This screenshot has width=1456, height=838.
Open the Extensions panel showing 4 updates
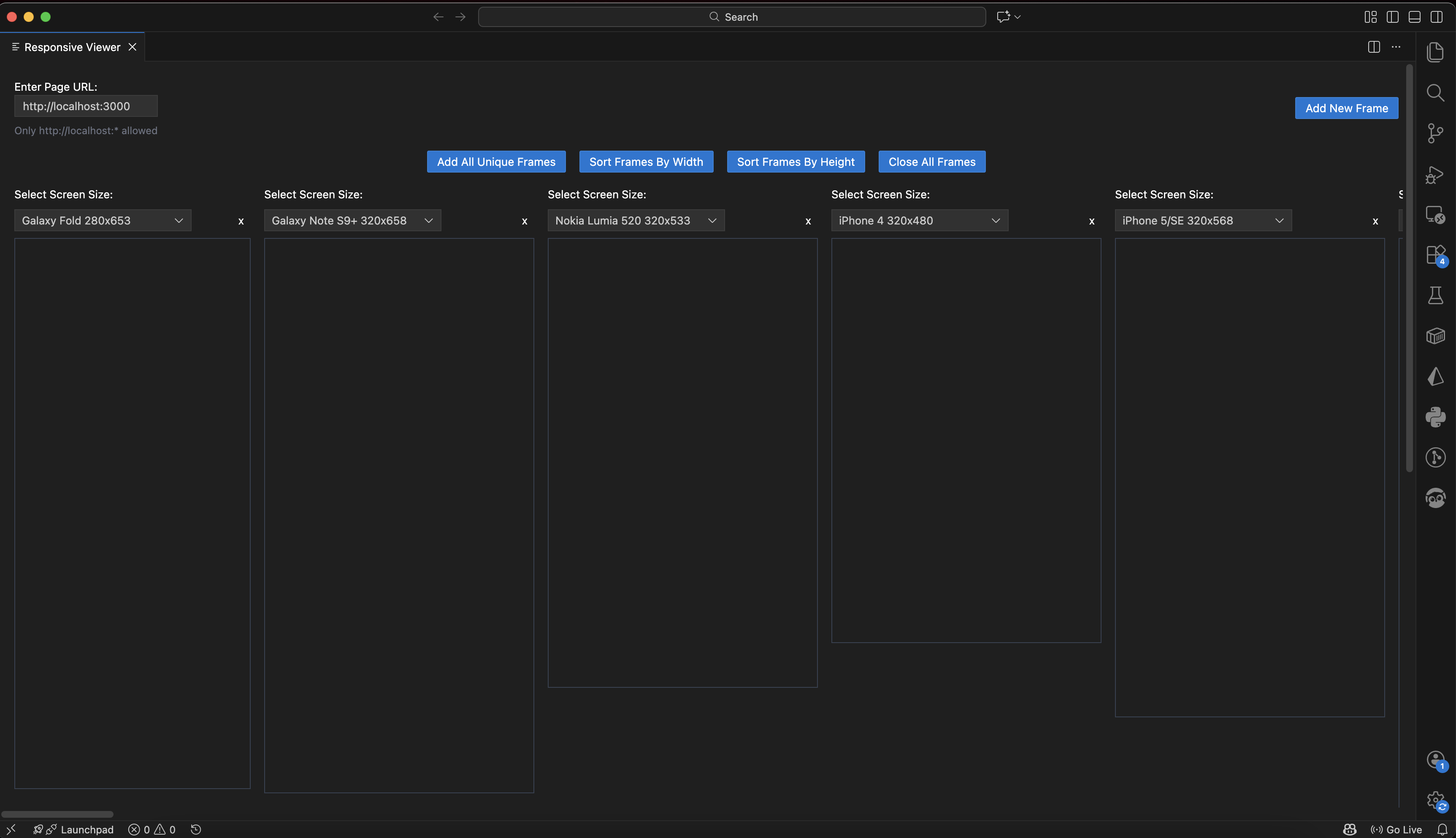pyautogui.click(x=1435, y=255)
